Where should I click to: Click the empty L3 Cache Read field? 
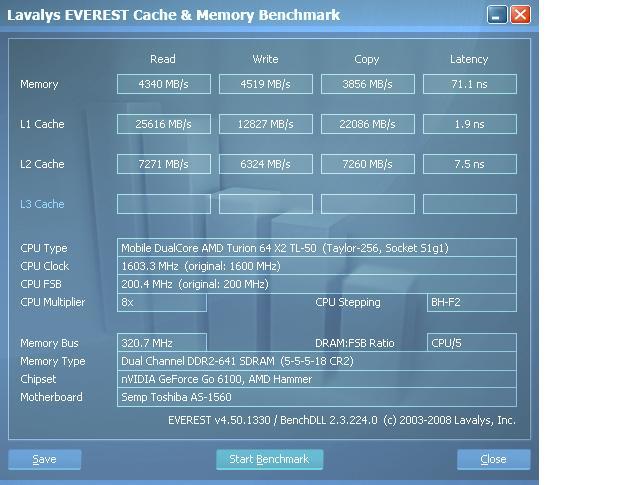coord(164,204)
